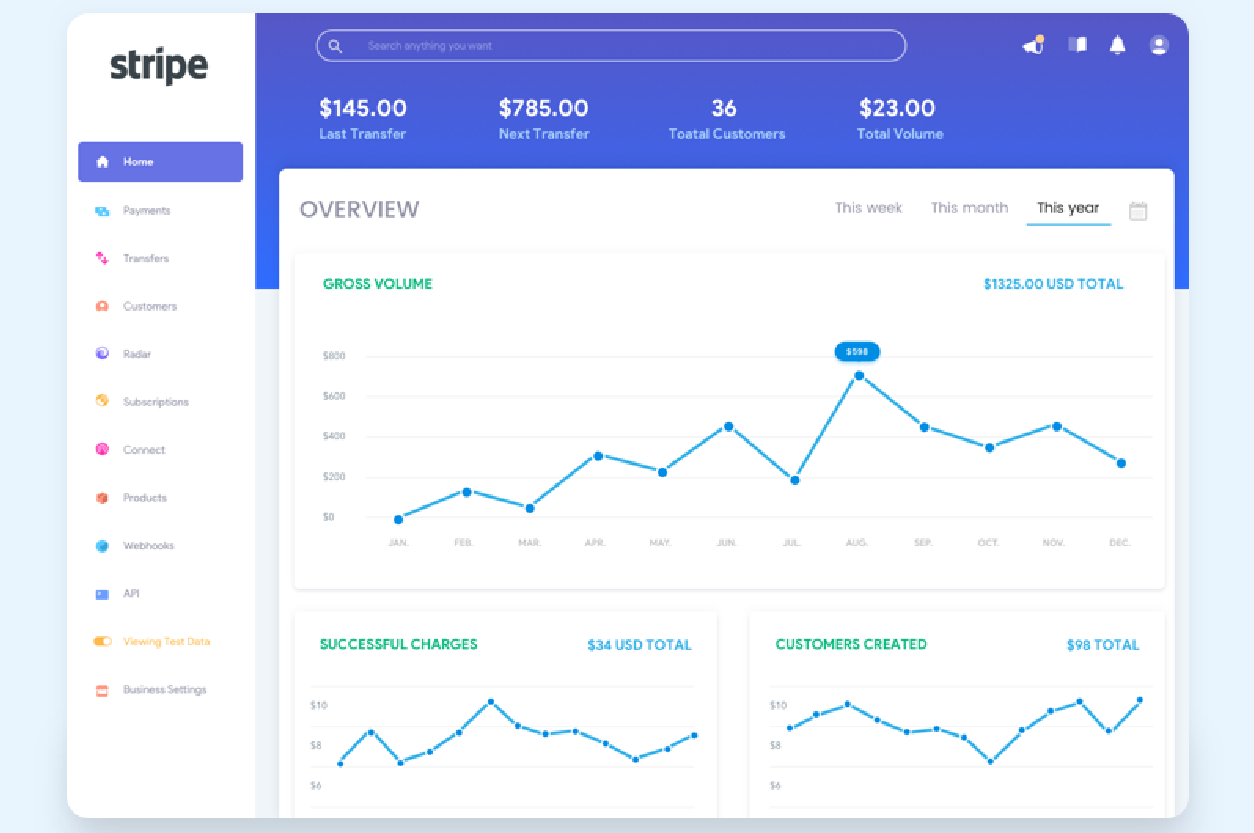Click the Webhooks icon in sidebar
Screen dimensions: 1254x833
click(102, 546)
